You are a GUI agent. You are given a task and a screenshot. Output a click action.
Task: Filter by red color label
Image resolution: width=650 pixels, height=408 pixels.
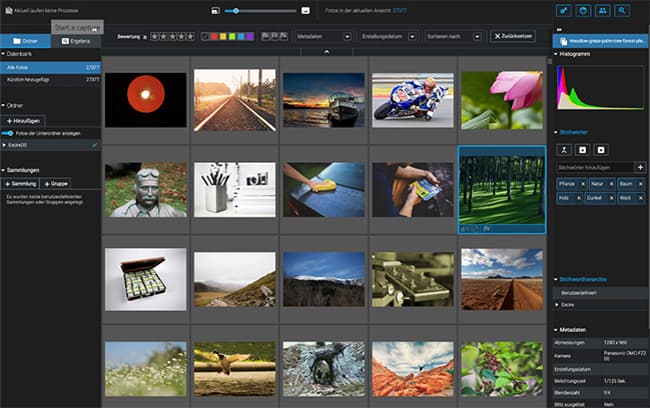pos(214,36)
